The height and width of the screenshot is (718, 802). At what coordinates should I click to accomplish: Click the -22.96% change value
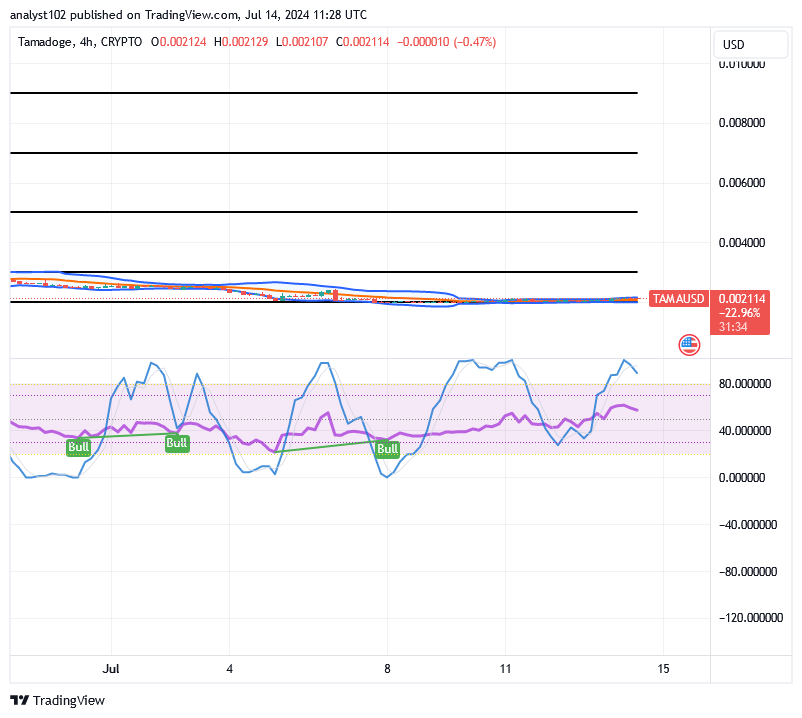point(740,312)
